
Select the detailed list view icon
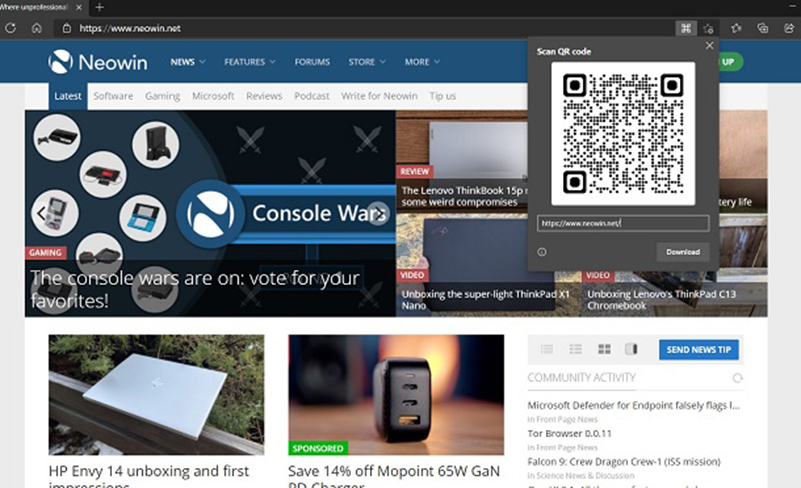(x=576, y=349)
